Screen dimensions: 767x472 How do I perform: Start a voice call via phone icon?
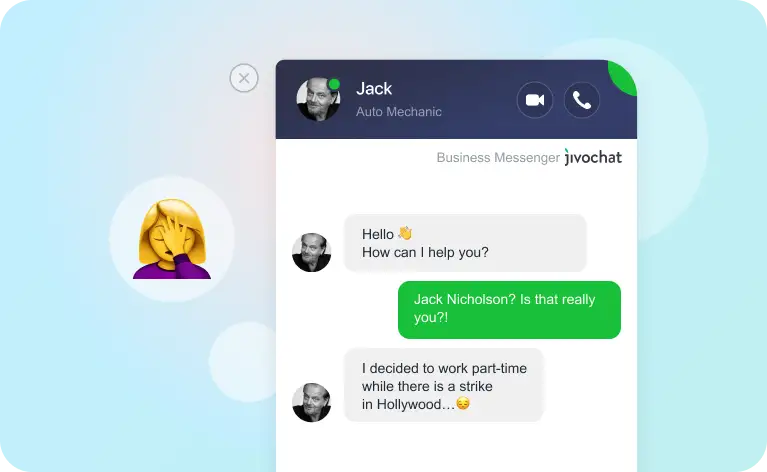click(582, 100)
